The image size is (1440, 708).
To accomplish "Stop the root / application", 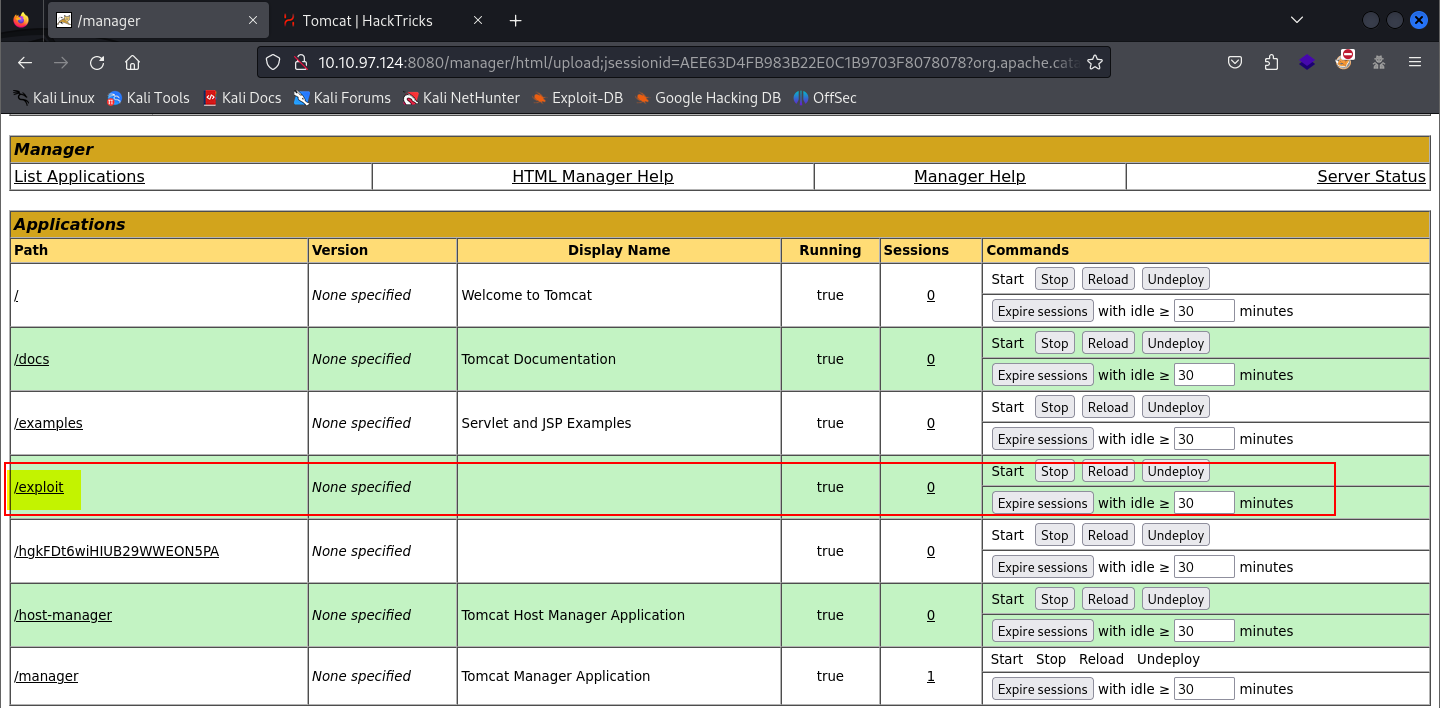I will [x=1054, y=279].
